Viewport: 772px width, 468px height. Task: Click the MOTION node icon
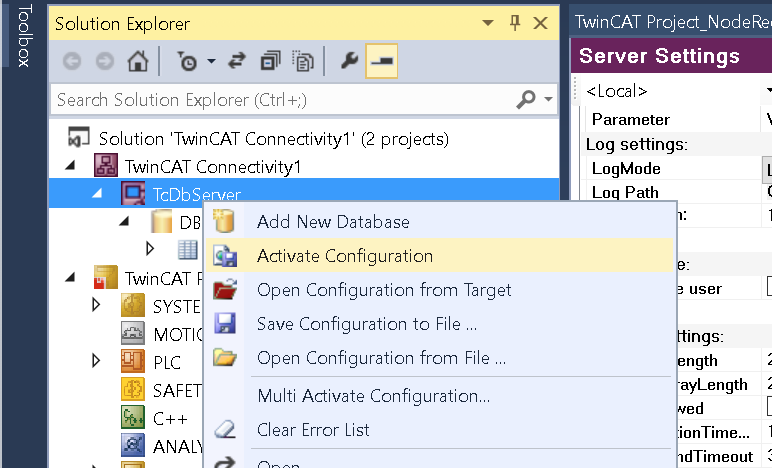(x=133, y=334)
